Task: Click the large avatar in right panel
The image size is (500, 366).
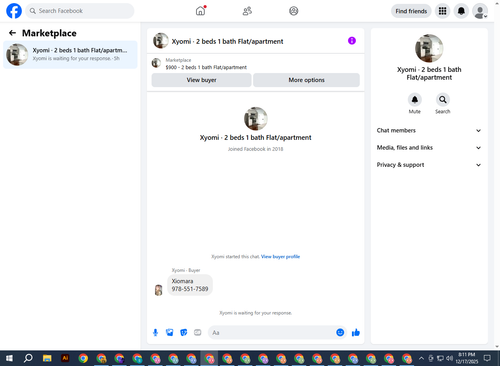Action: pos(429,48)
